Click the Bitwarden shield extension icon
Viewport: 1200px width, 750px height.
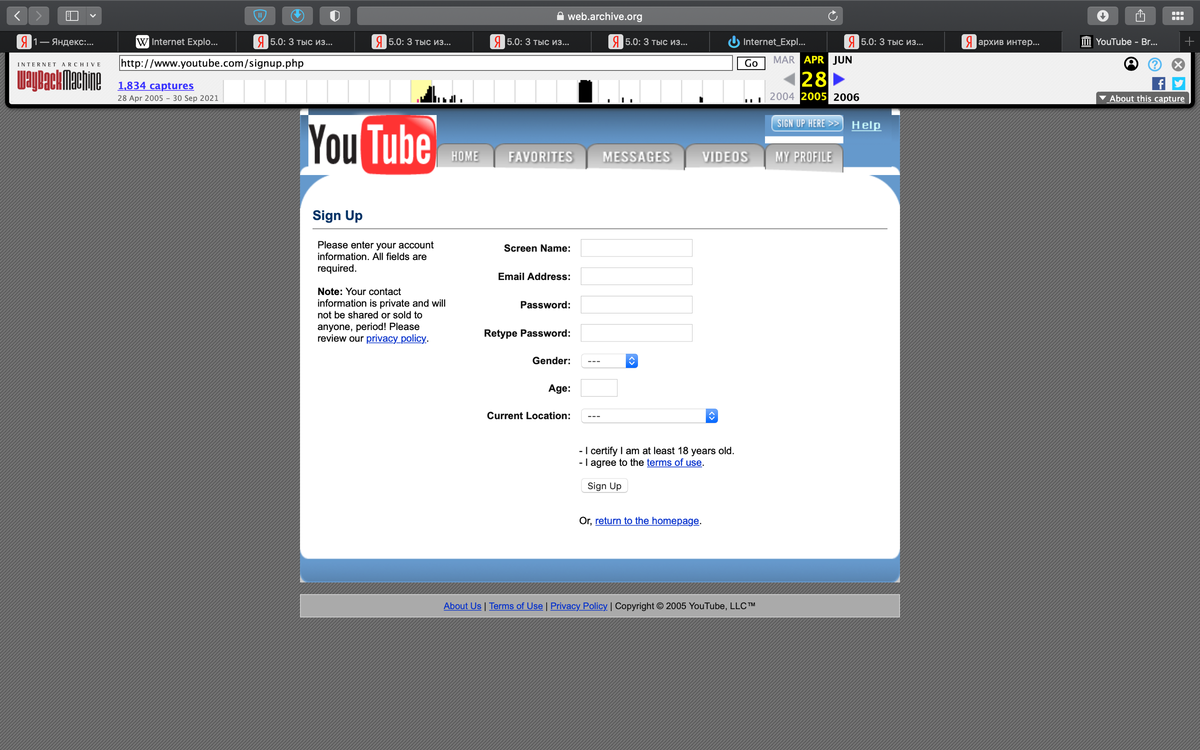pyautogui.click(x=260, y=16)
